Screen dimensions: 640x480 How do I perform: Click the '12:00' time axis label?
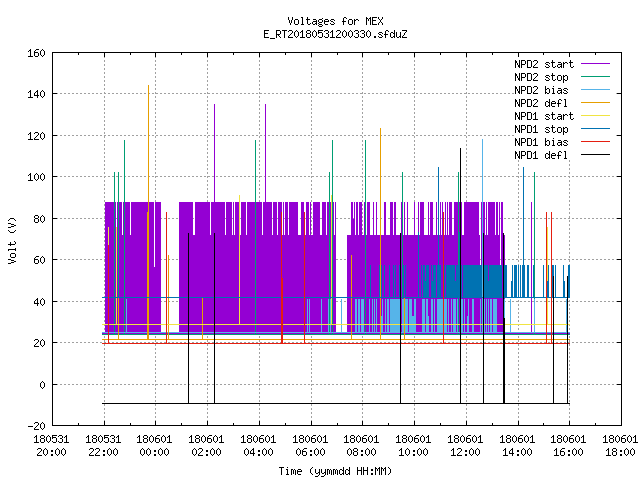coord(465,452)
